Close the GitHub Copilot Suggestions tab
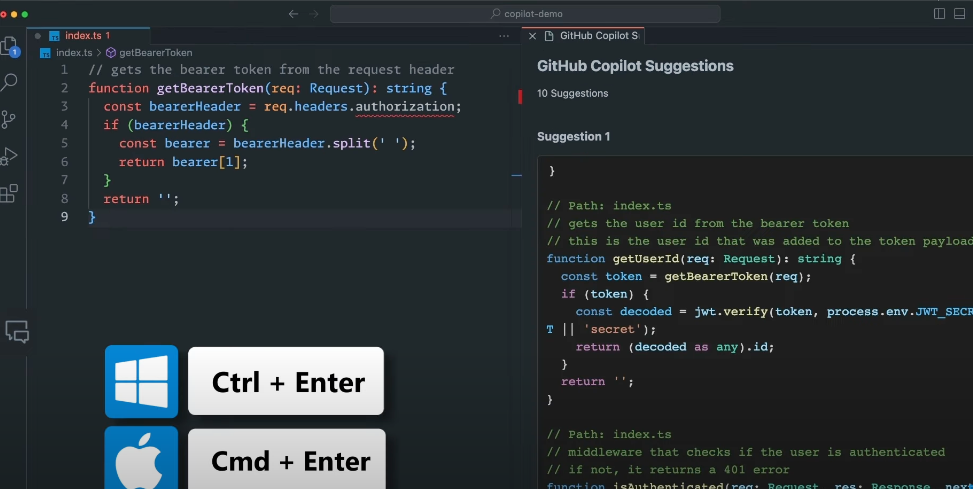 click(x=532, y=36)
